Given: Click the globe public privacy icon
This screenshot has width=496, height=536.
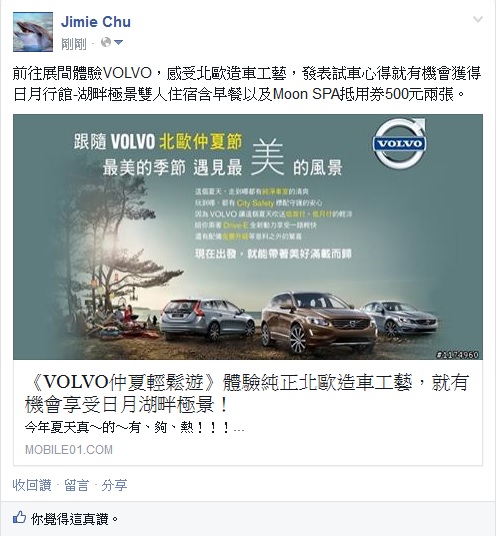Looking at the screenshot, I should click(x=106, y=42).
